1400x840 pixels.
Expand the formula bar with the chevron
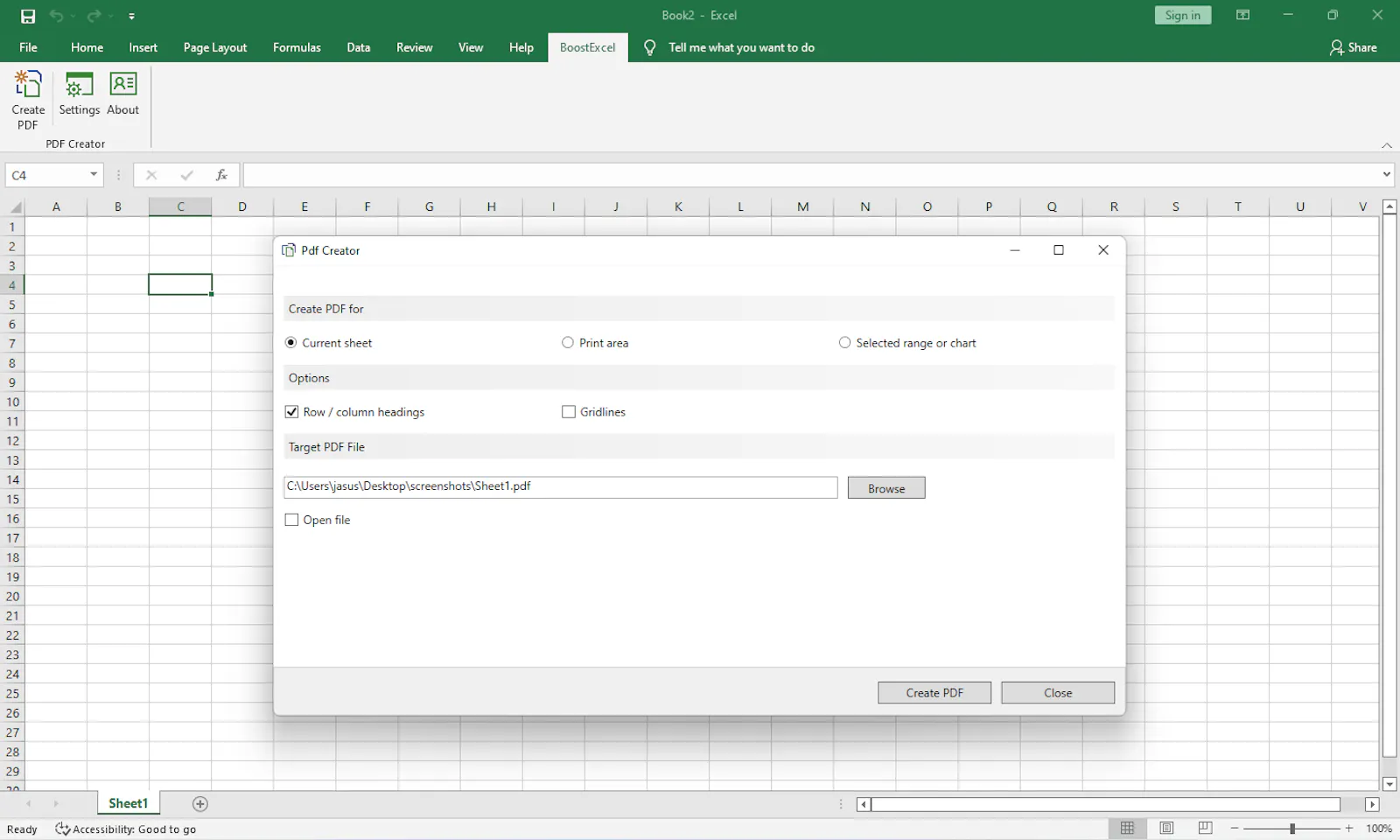(1387, 174)
